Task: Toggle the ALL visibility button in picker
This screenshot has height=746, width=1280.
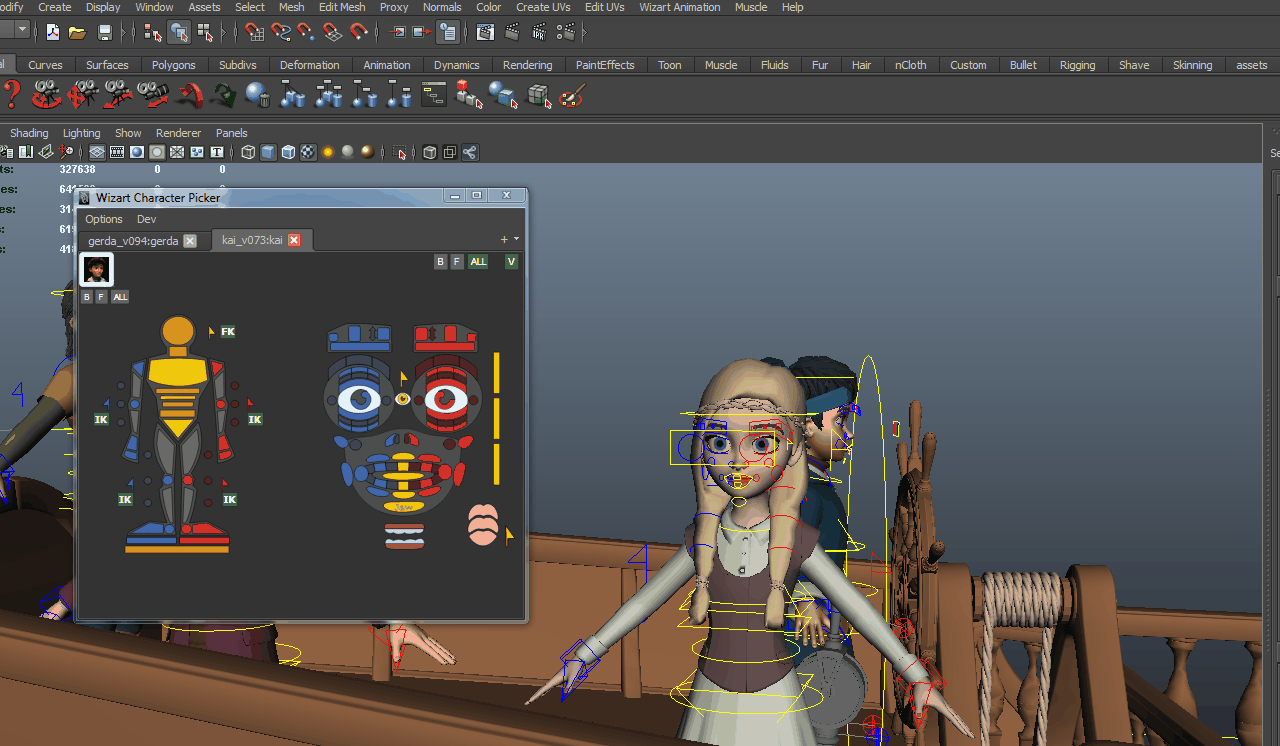Action: click(x=477, y=261)
